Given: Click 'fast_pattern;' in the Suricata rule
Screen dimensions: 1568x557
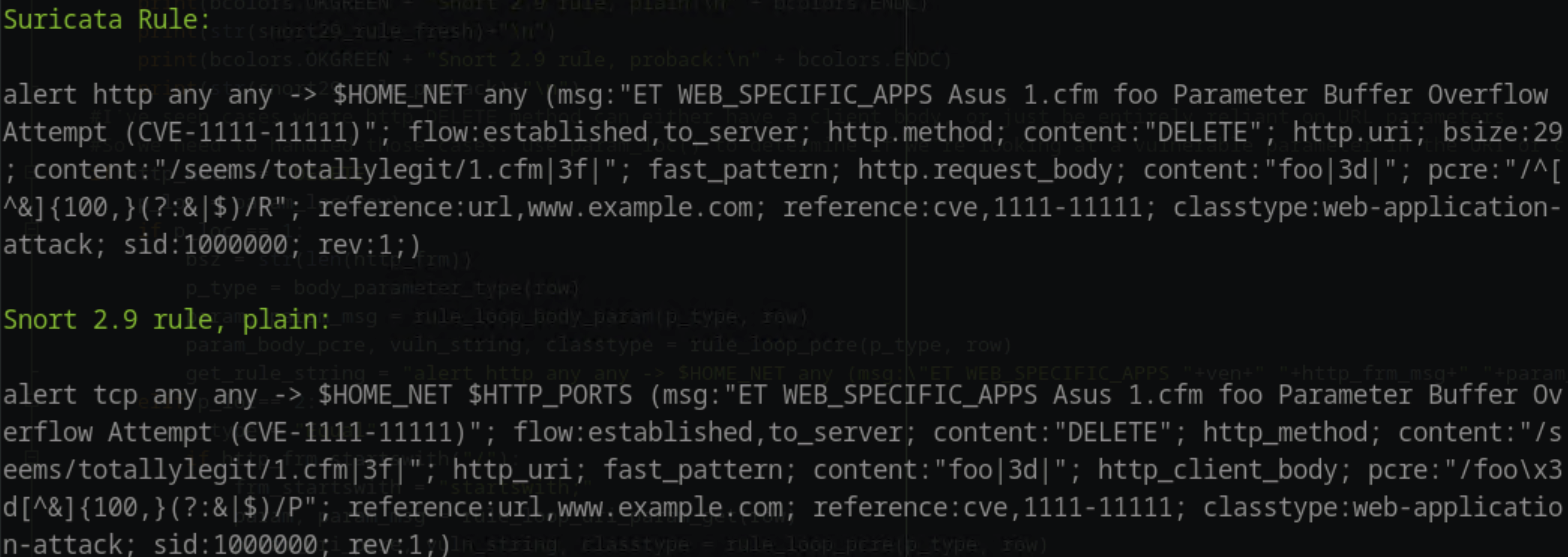Looking at the screenshot, I should coord(747,171).
